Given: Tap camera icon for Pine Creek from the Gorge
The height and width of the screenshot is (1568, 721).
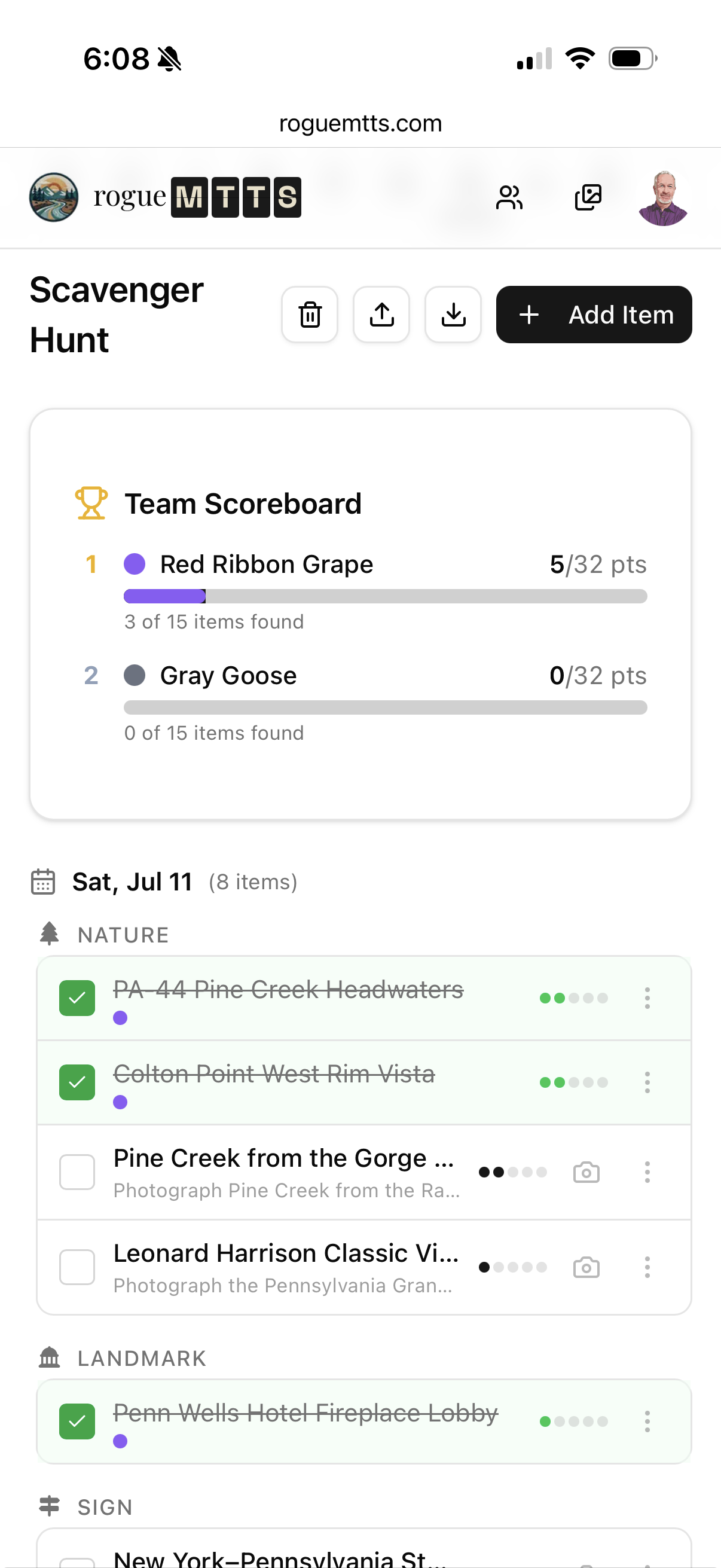Looking at the screenshot, I should click(x=586, y=1172).
